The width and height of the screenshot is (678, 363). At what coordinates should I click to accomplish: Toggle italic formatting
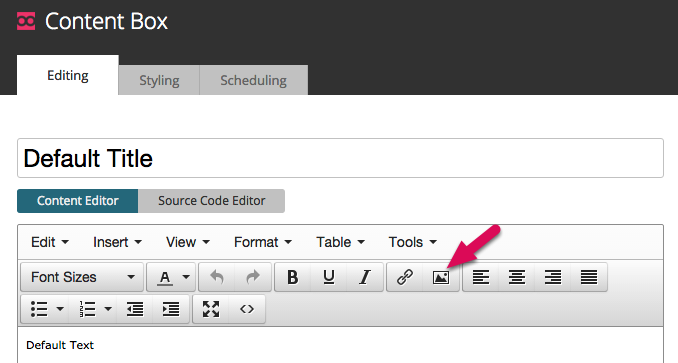point(365,277)
